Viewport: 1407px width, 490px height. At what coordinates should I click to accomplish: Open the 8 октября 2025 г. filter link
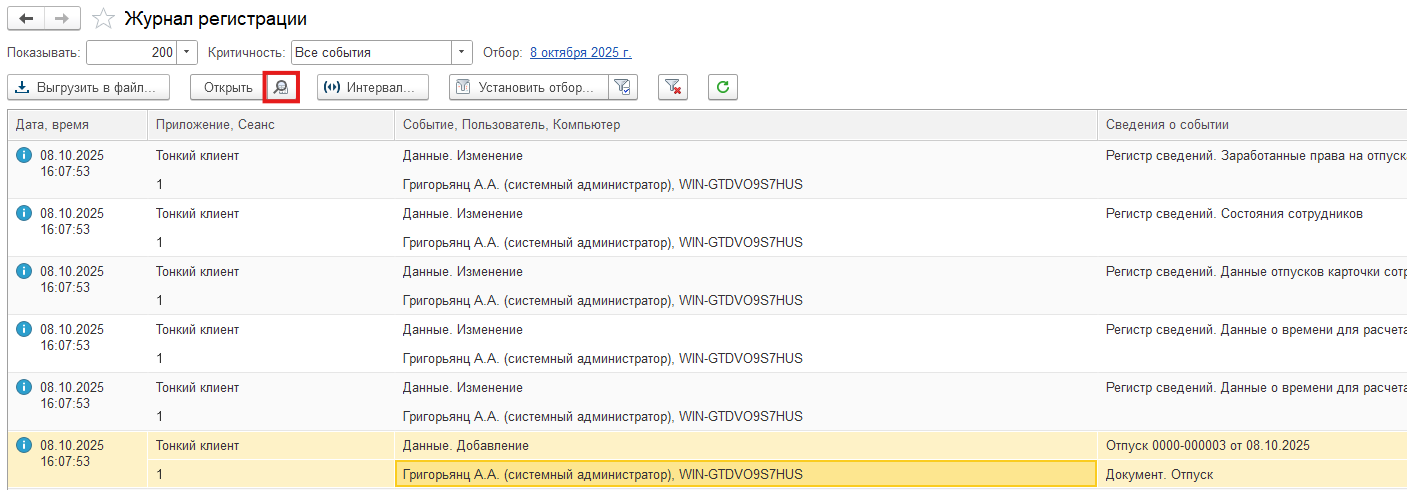(580, 52)
